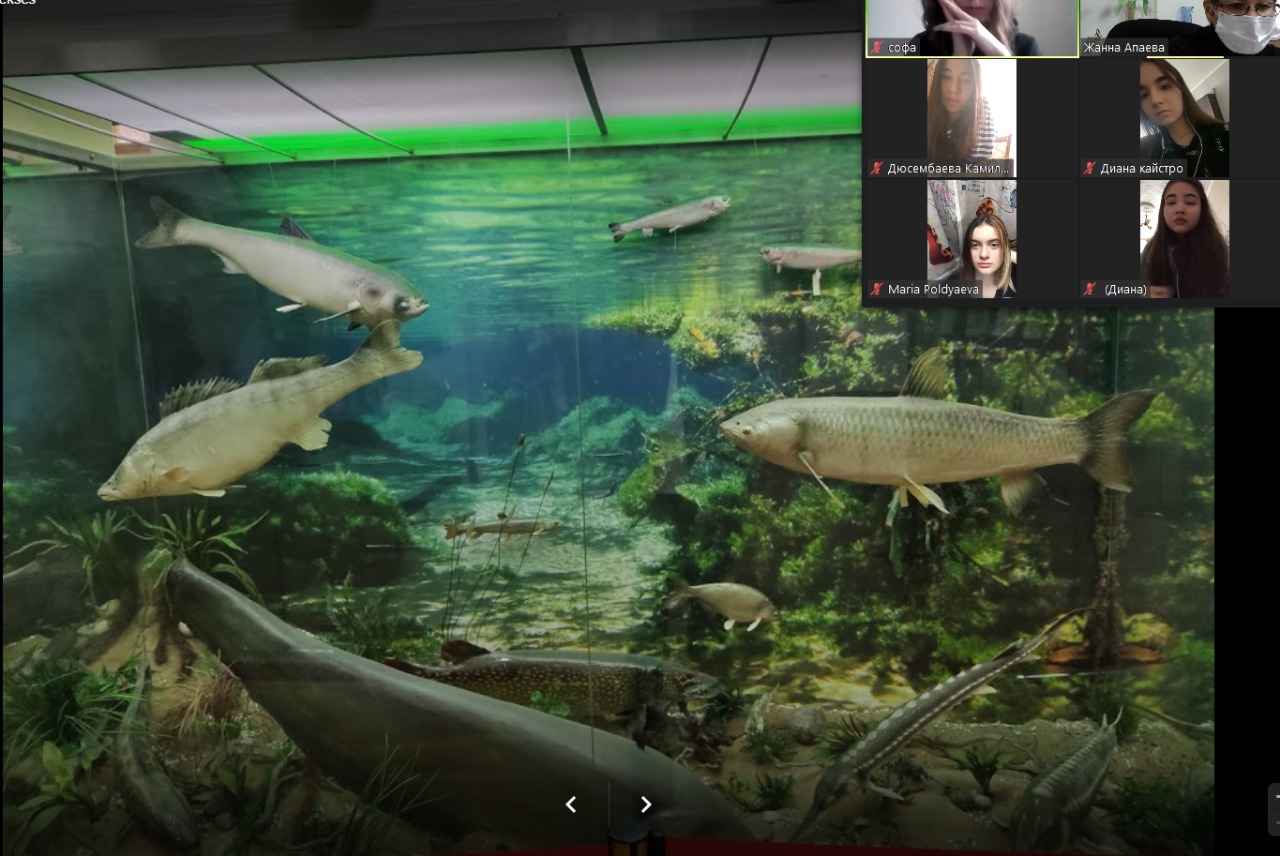Click the Дюсембаева Камил name label
This screenshot has width=1280, height=856.
(x=949, y=168)
